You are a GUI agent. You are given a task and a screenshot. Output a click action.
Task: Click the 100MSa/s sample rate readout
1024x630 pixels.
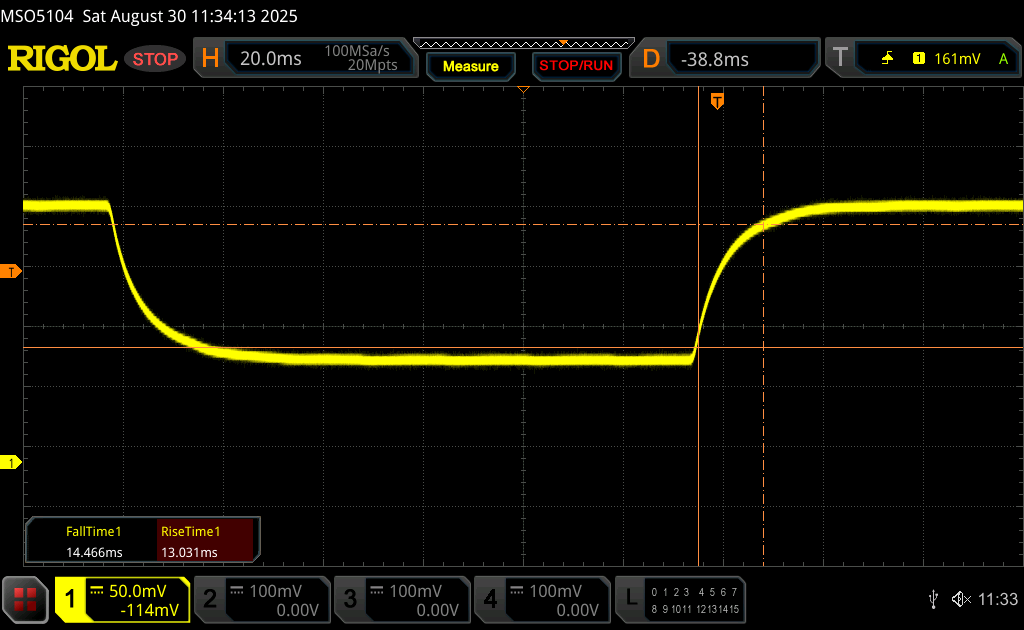357,51
